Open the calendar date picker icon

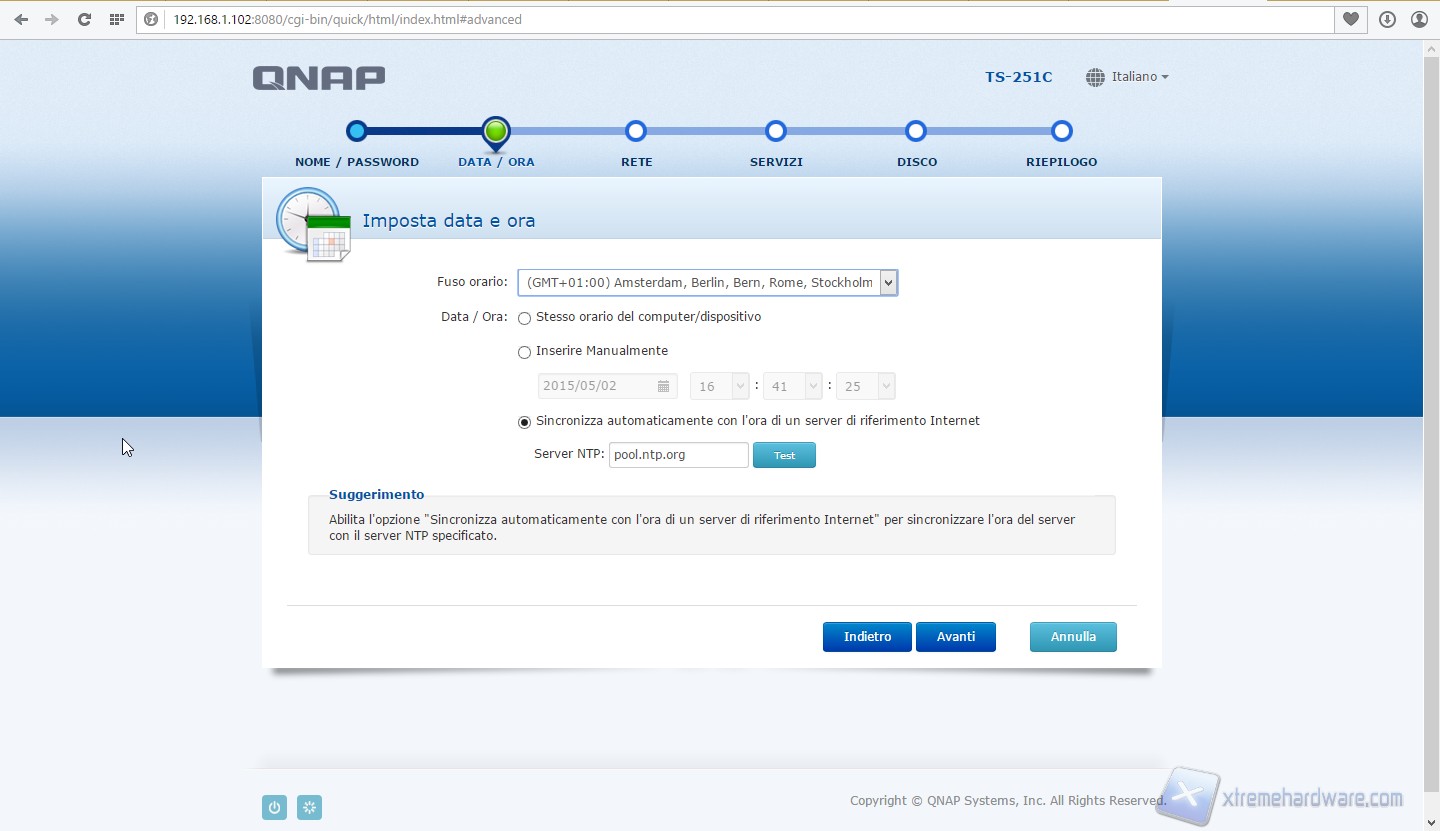click(x=663, y=386)
